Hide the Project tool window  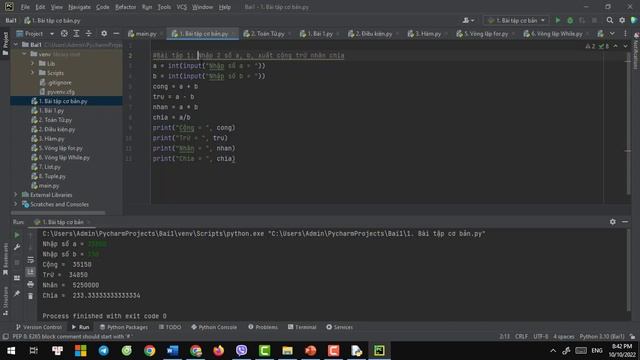[116, 33]
